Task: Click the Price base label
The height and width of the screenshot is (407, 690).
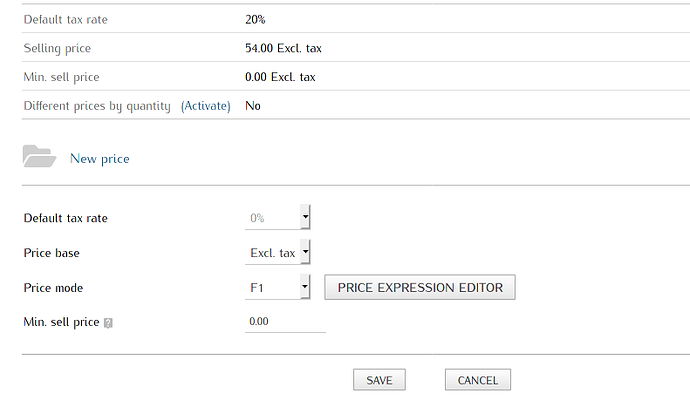Action: 51,253
